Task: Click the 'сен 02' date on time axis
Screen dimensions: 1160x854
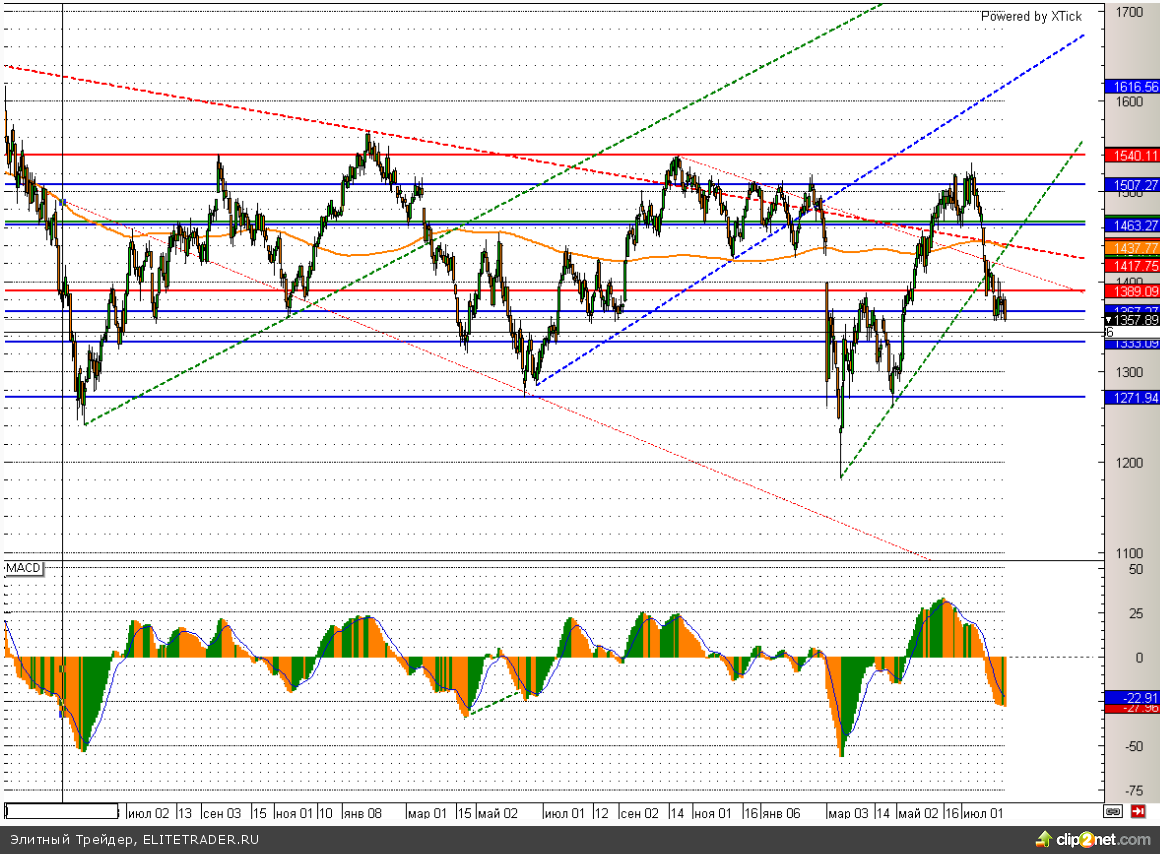Action: (638, 813)
